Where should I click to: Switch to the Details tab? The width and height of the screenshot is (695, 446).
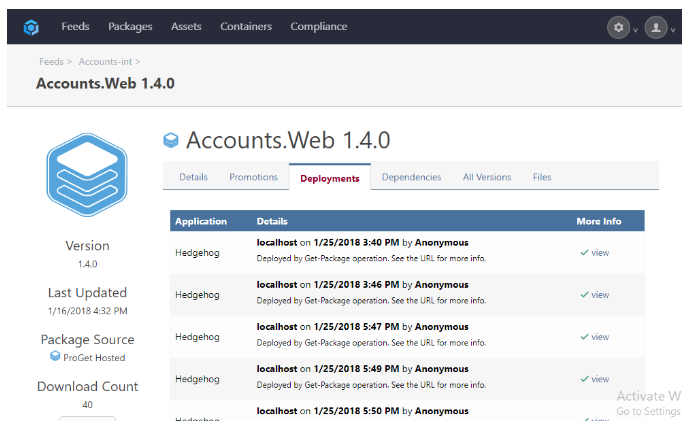point(193,177)
